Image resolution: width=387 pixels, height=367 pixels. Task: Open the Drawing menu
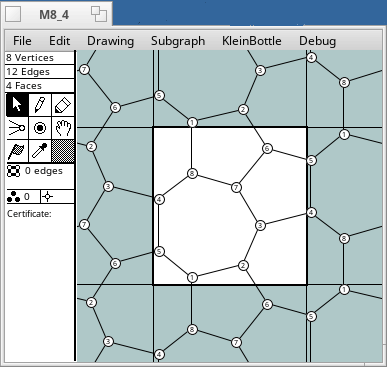[110, 41]
